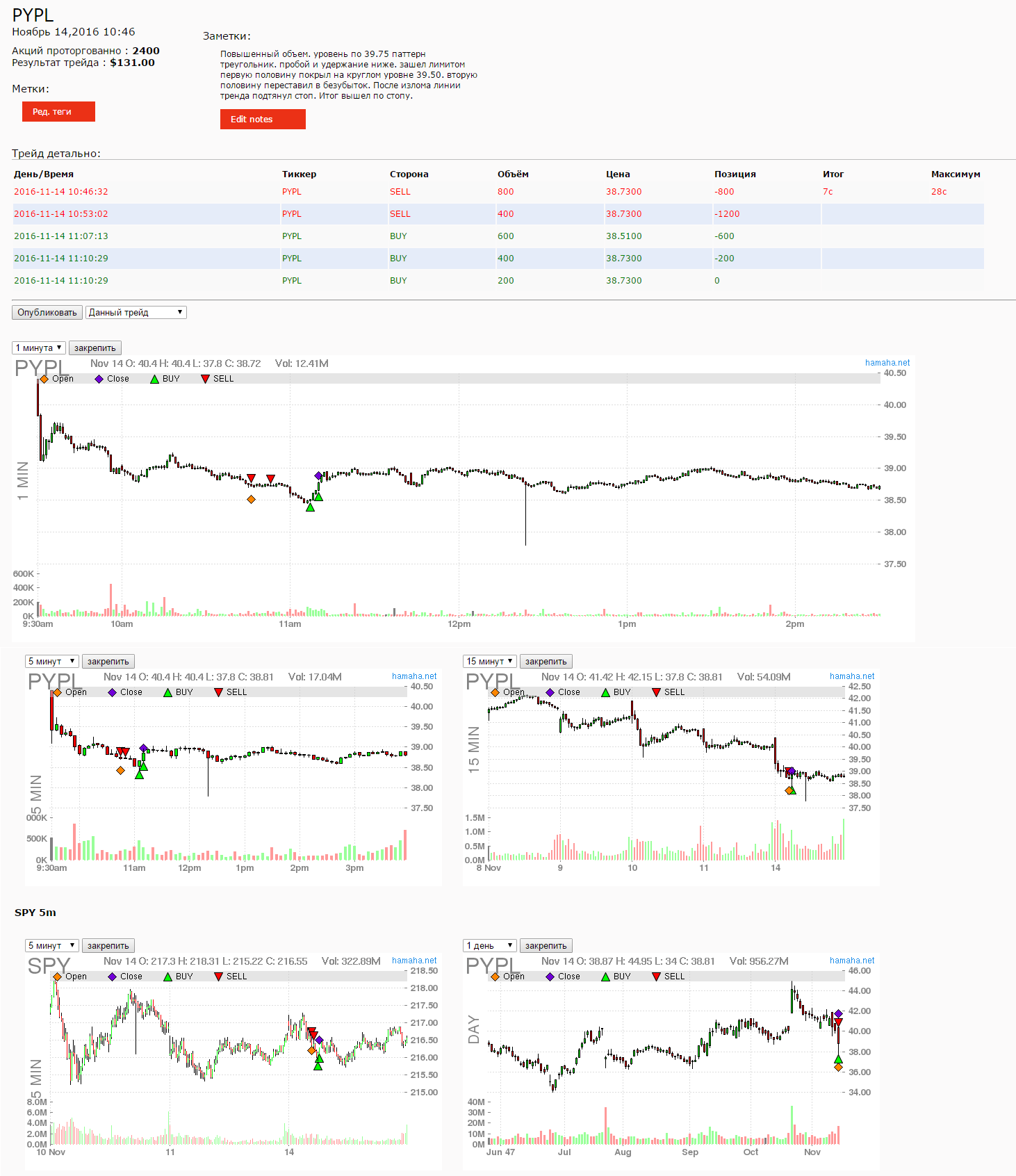
Task: Click Close legend icon on SPY chart
Action: point(113,977)
